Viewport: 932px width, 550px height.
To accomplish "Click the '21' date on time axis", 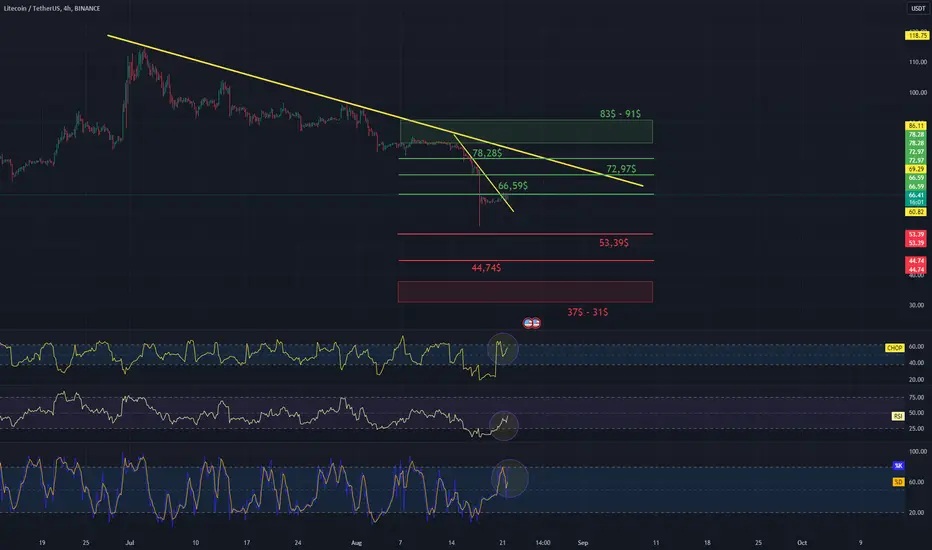I will pos(502,542).
